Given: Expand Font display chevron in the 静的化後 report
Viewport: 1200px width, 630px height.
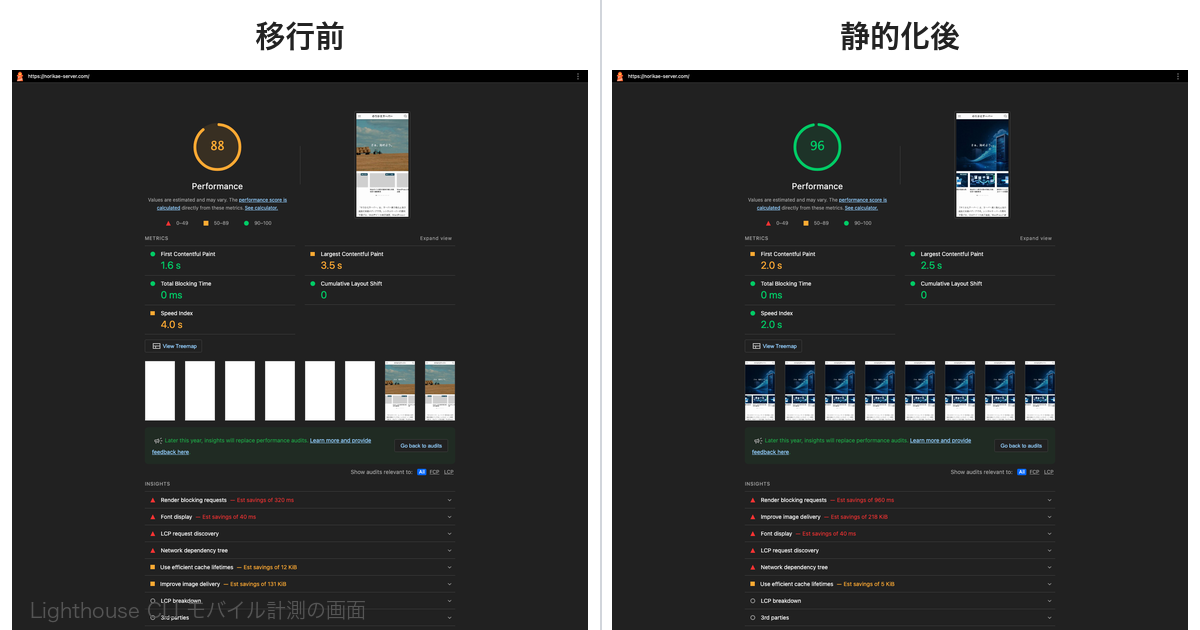Looking at the screenshot, I should click(x=1049, y=534).
